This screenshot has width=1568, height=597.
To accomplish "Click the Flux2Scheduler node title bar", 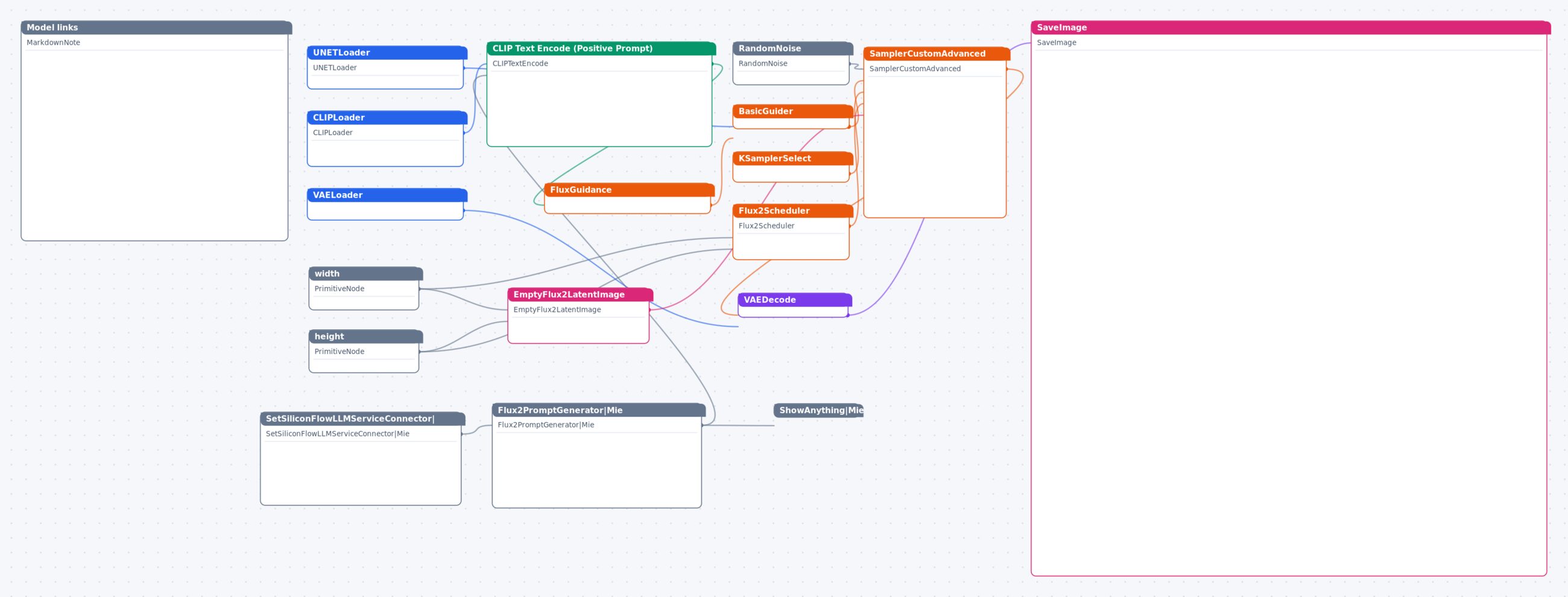I will click(792, 211).
